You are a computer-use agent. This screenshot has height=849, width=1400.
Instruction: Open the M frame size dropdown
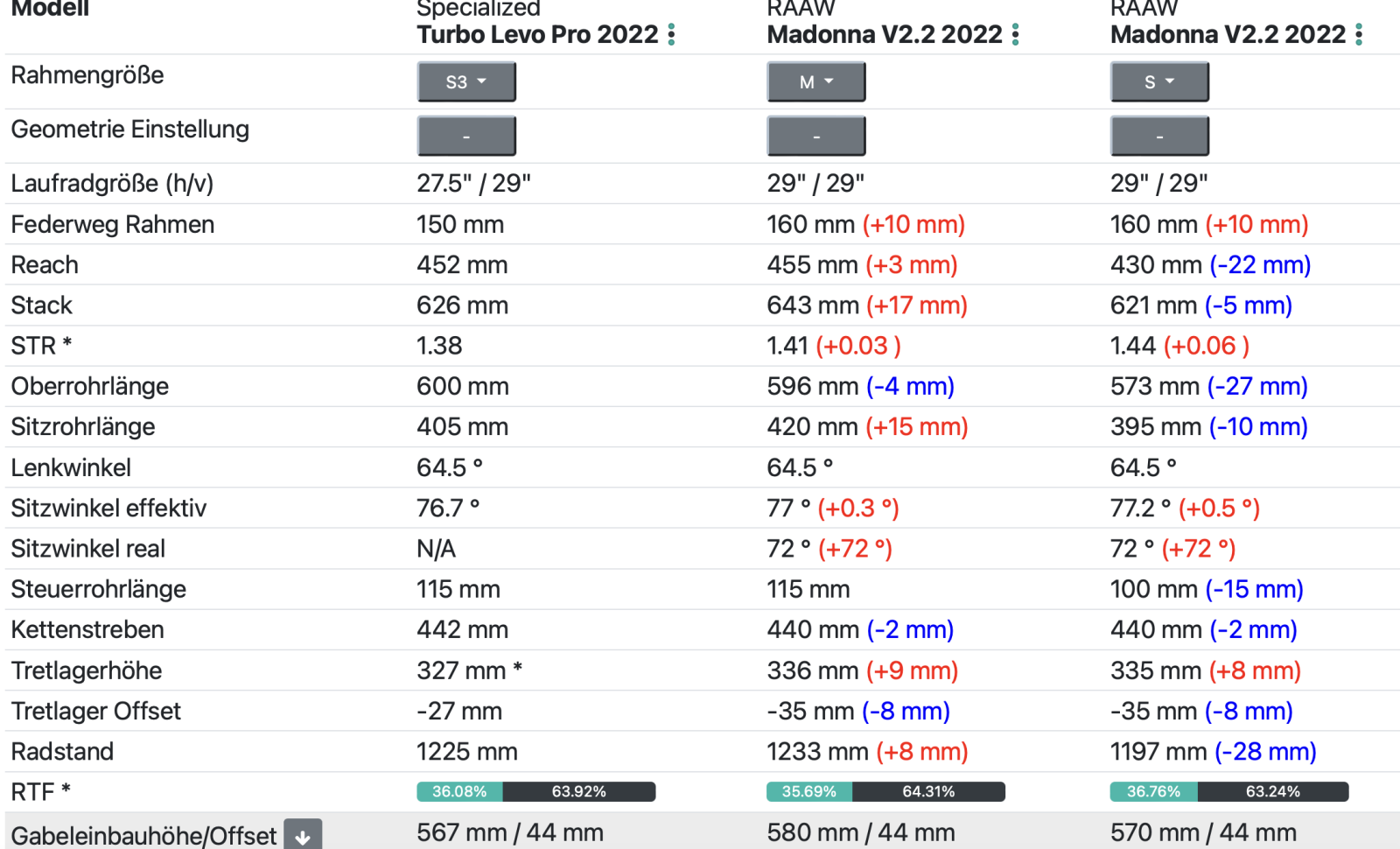[815, 82]
